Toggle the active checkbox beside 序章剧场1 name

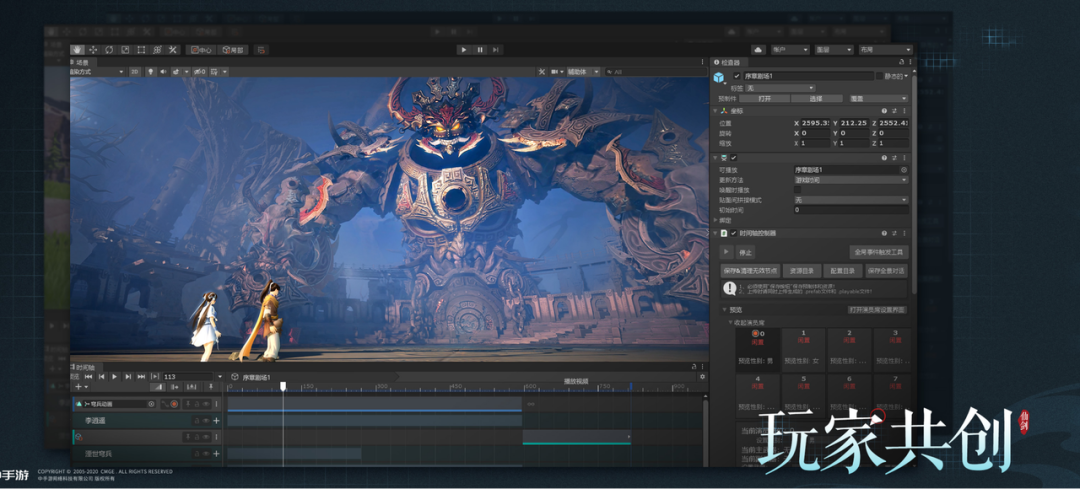click(x=737, y=76)
